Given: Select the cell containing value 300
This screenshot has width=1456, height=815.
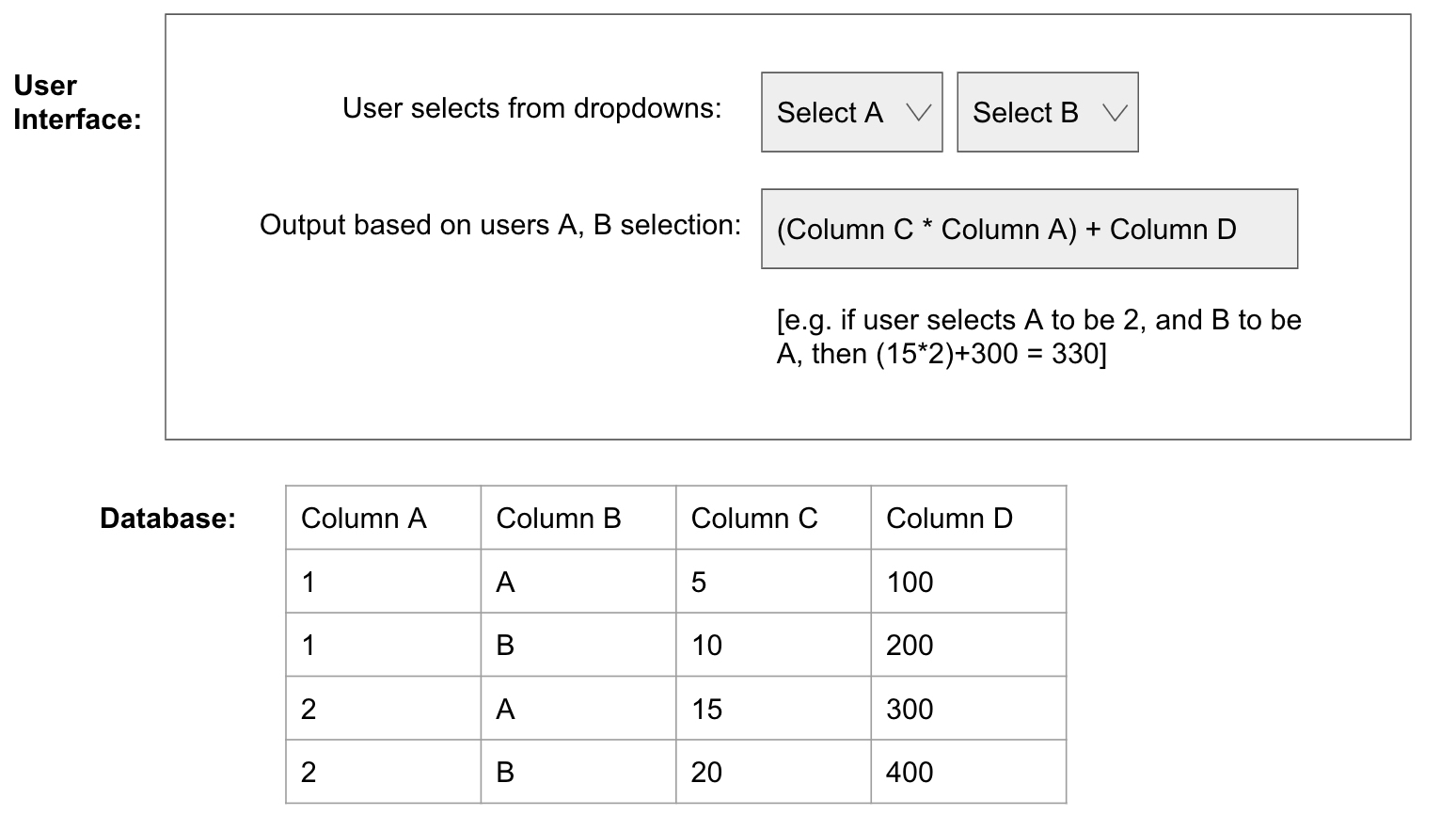Looking at the screenshot, I should click(x=968, y=709).
